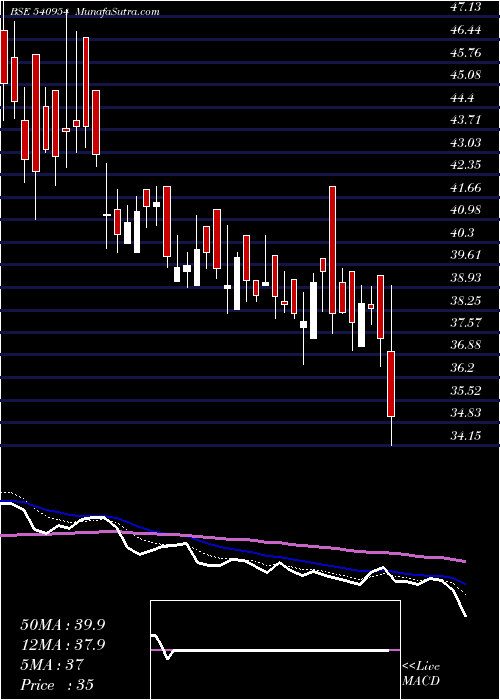Screen dimensions: 500x700
Task: Click the 38.93 price label
Action: [x=466, y=278]
